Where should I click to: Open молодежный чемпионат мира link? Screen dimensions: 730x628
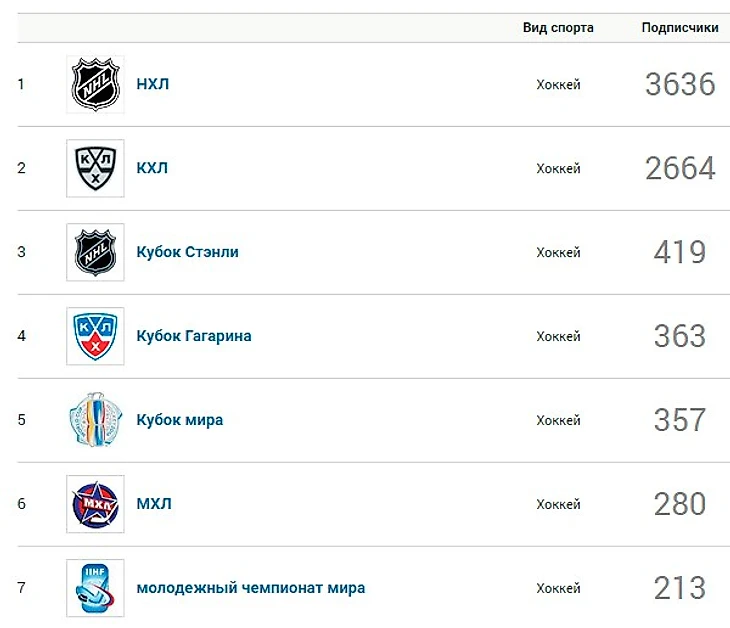(x=251, y=588)
